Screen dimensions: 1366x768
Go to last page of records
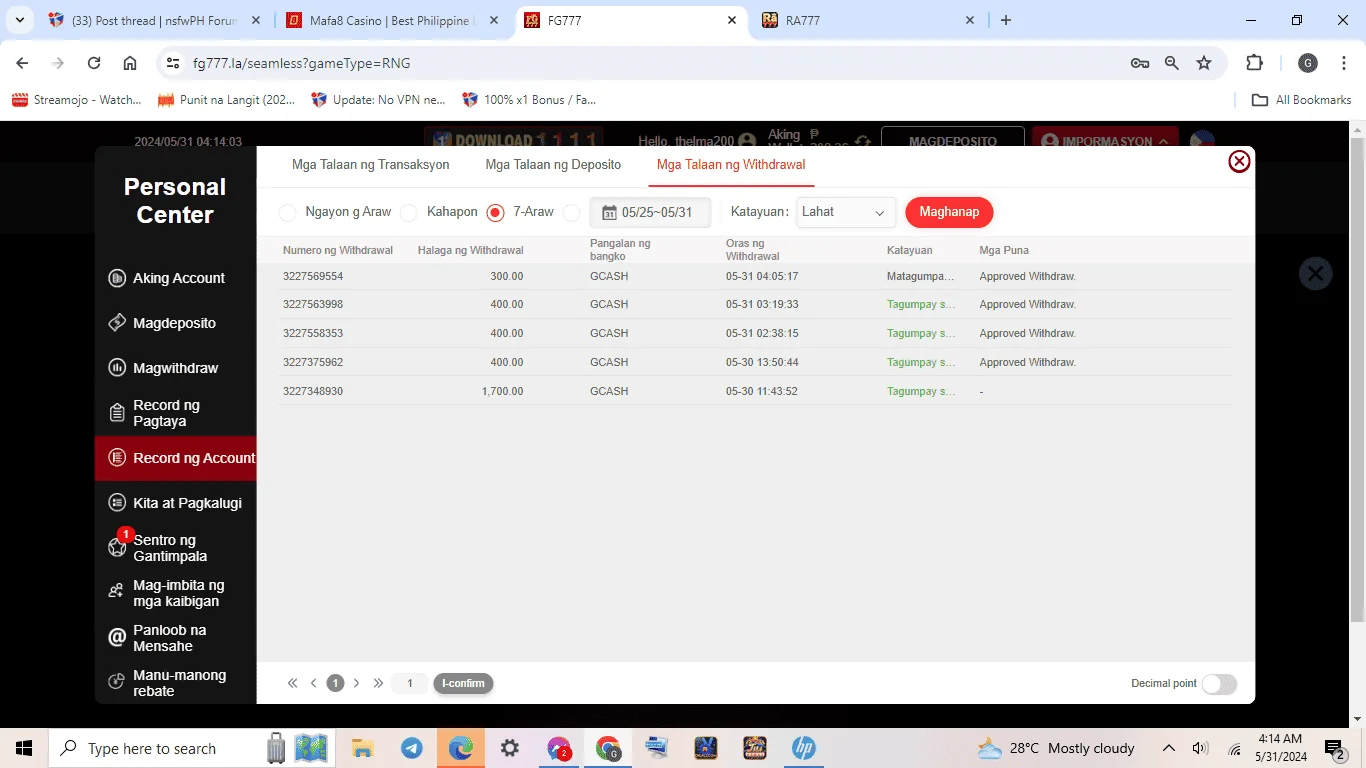378,683
